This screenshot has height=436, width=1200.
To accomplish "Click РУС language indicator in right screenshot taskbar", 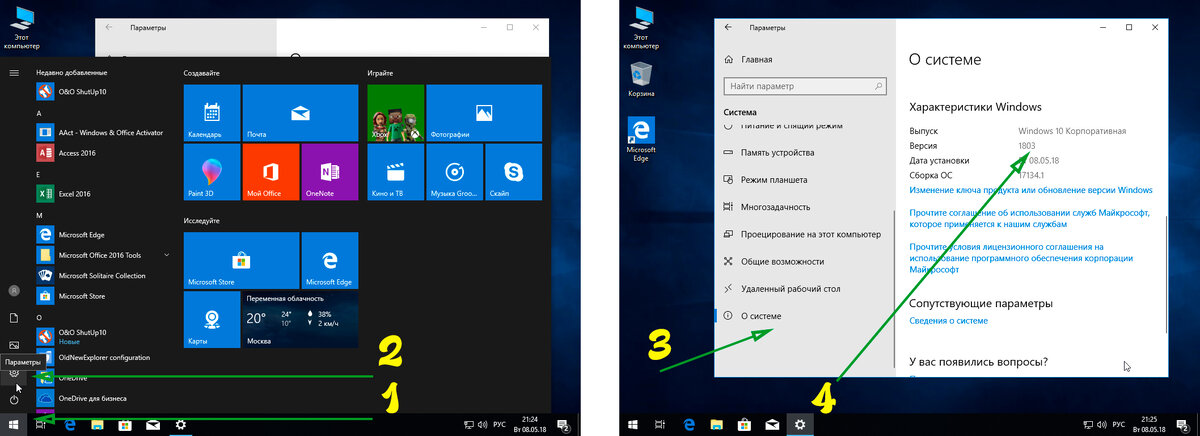I will tap(1117, 425).
